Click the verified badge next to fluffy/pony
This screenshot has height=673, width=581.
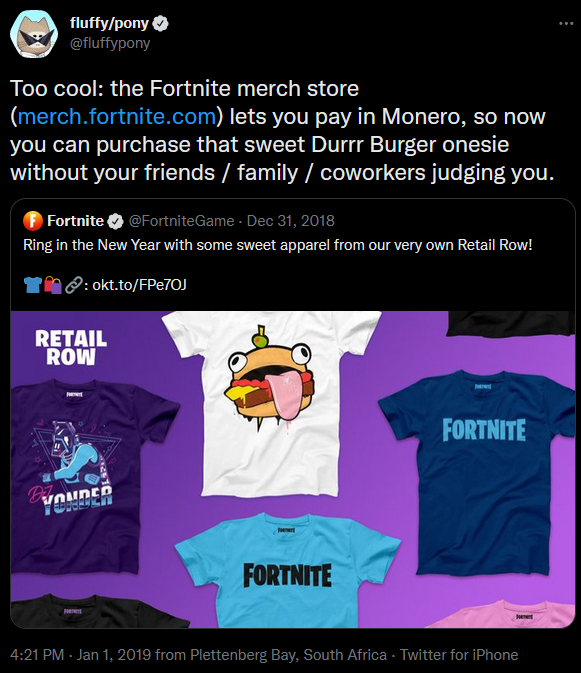160,23
